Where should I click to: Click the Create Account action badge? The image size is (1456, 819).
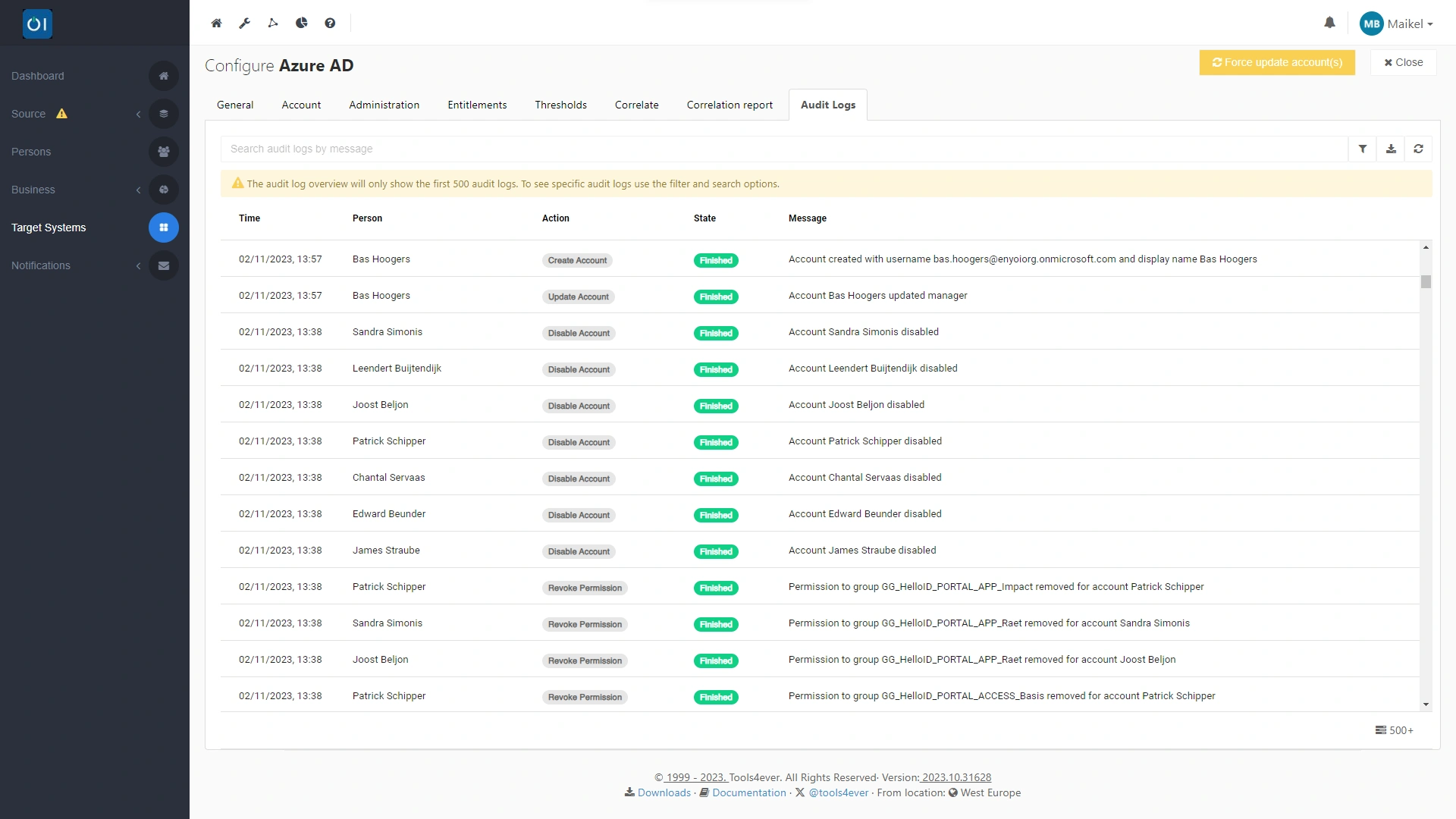[577, 260]
